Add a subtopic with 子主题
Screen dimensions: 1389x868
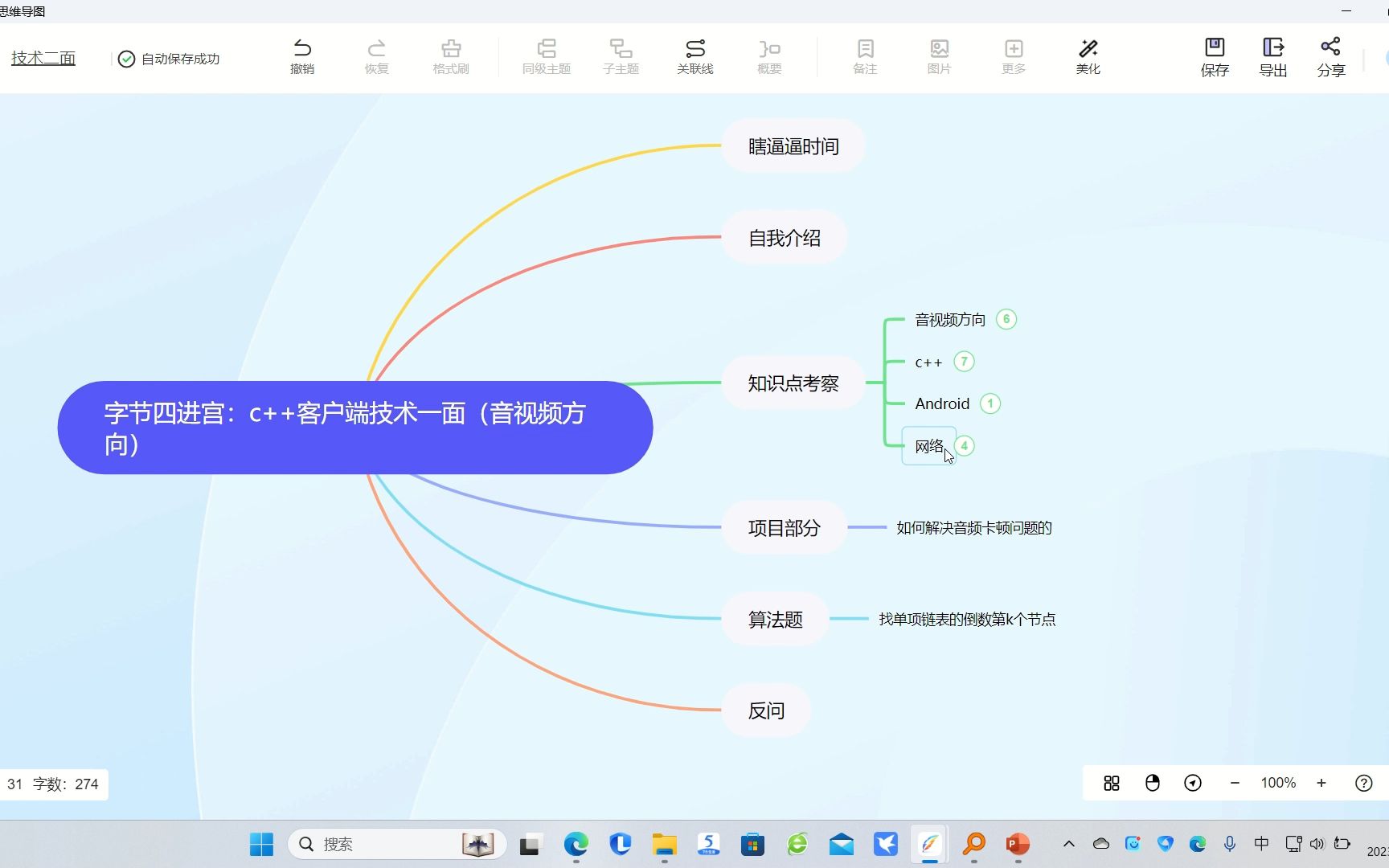tap(621, 56)
